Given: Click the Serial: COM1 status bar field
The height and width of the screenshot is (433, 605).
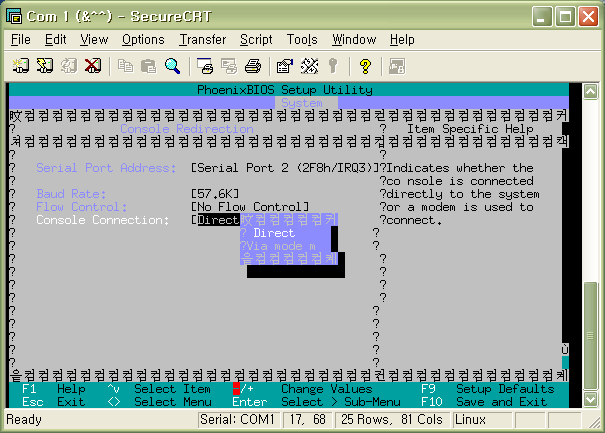Looking at the screenshot, I should point(238,419).
